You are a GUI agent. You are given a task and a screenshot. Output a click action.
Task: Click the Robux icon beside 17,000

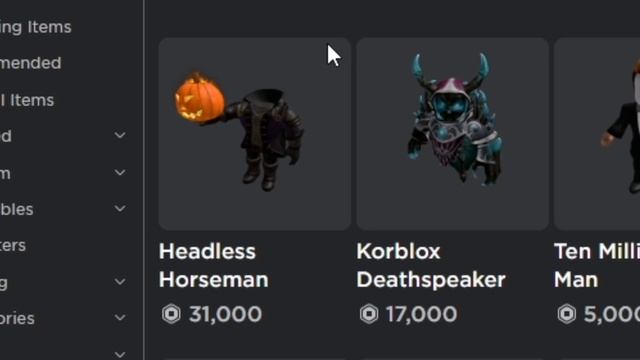pyautogui.click(x=369, y=314)
